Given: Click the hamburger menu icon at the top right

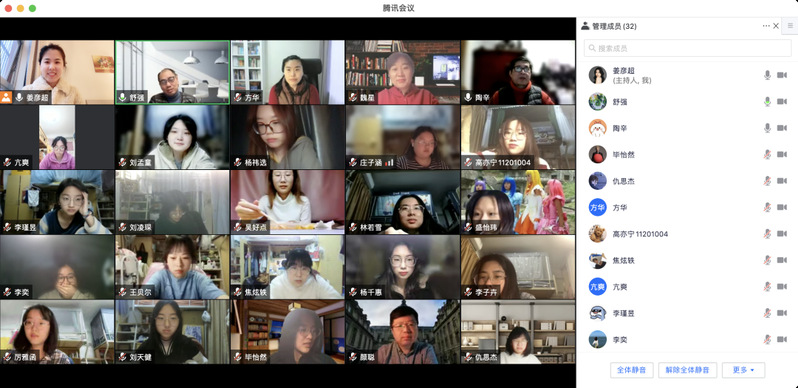Looking at the screenshot, I should (x=790, y=25).
